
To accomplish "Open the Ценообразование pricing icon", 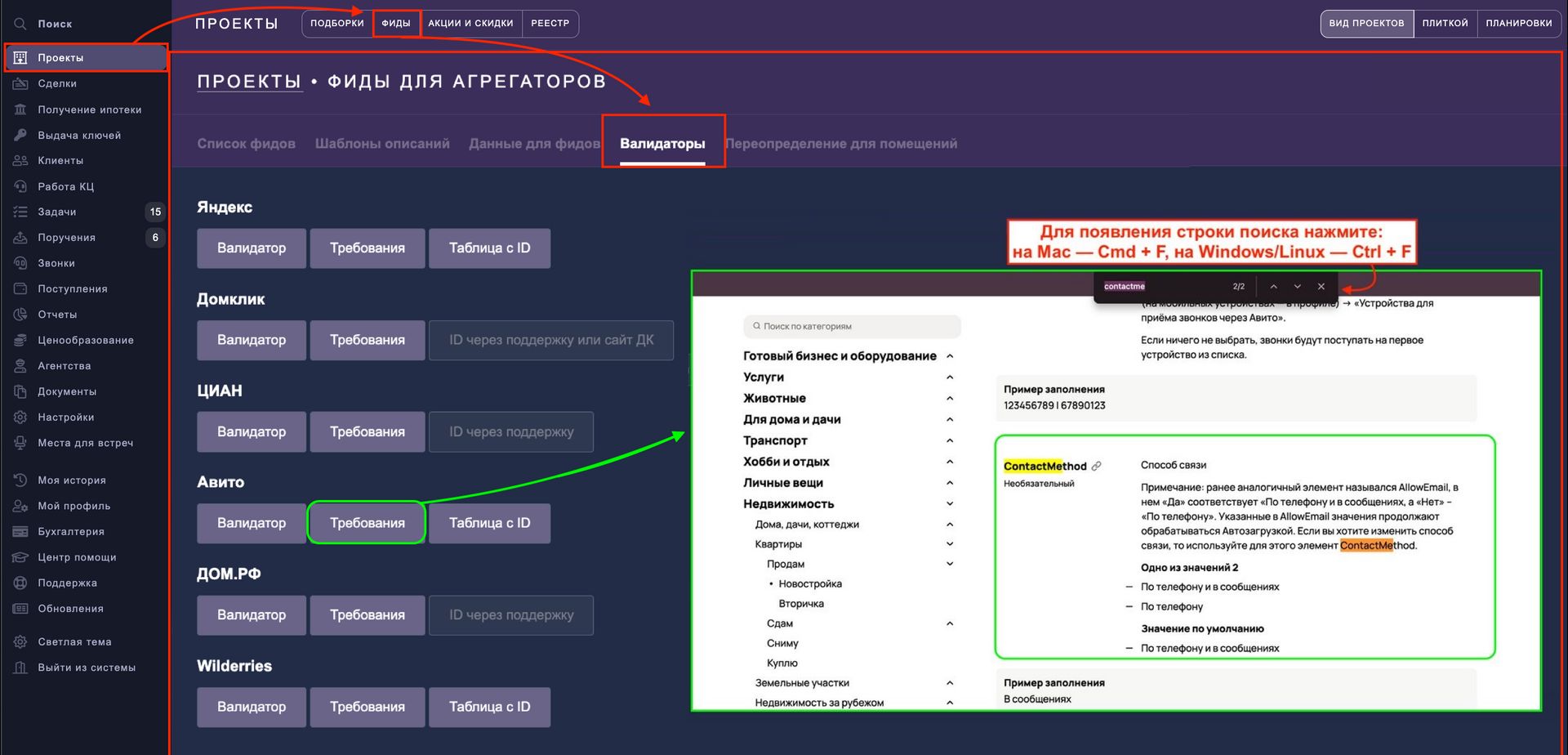I will tap(20, 340).
